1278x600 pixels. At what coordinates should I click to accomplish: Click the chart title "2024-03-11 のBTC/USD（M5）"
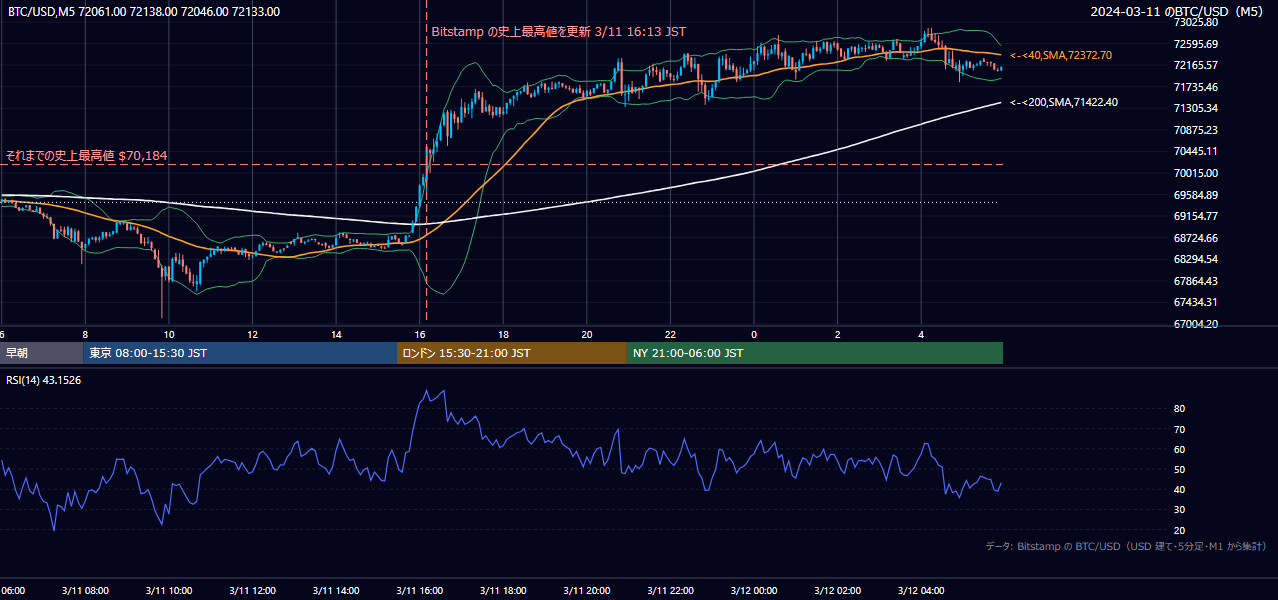pos(1179,12)
